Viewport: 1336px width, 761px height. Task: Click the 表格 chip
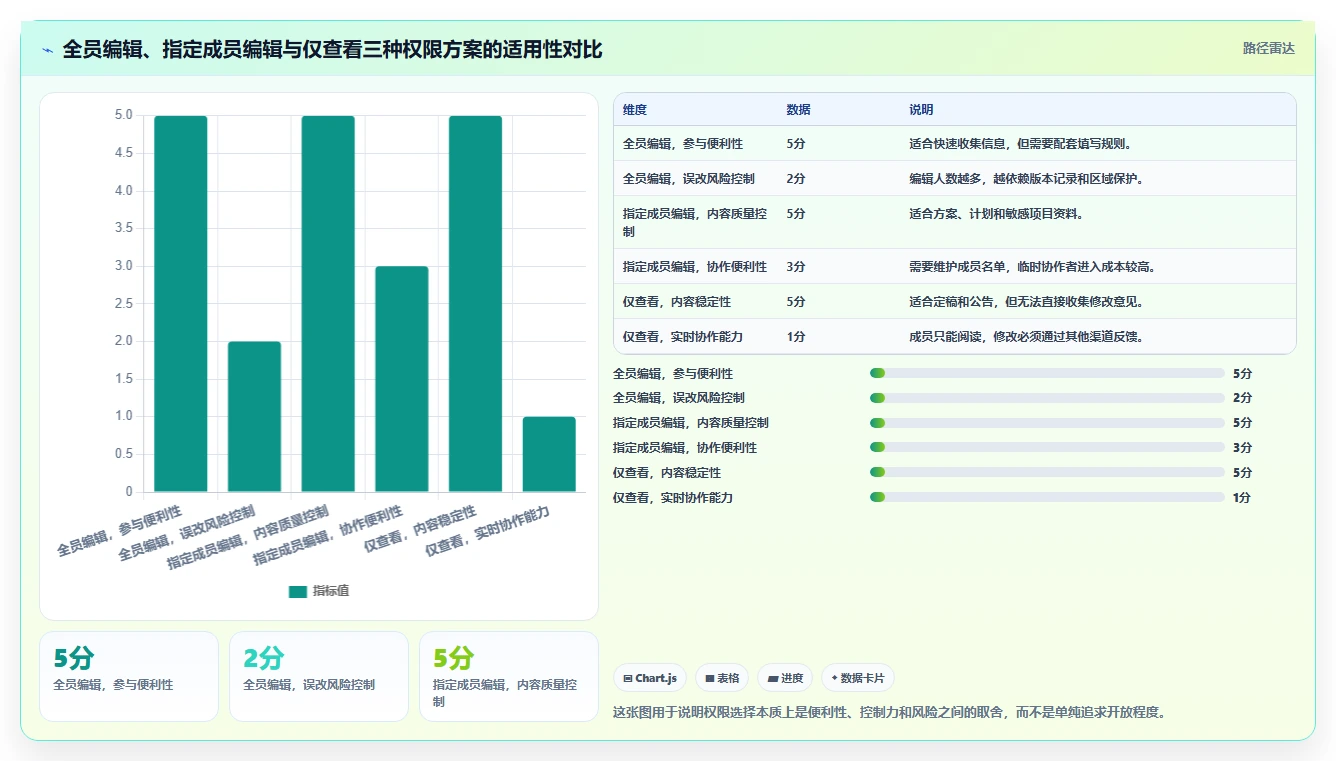click(x=721, y=678)
